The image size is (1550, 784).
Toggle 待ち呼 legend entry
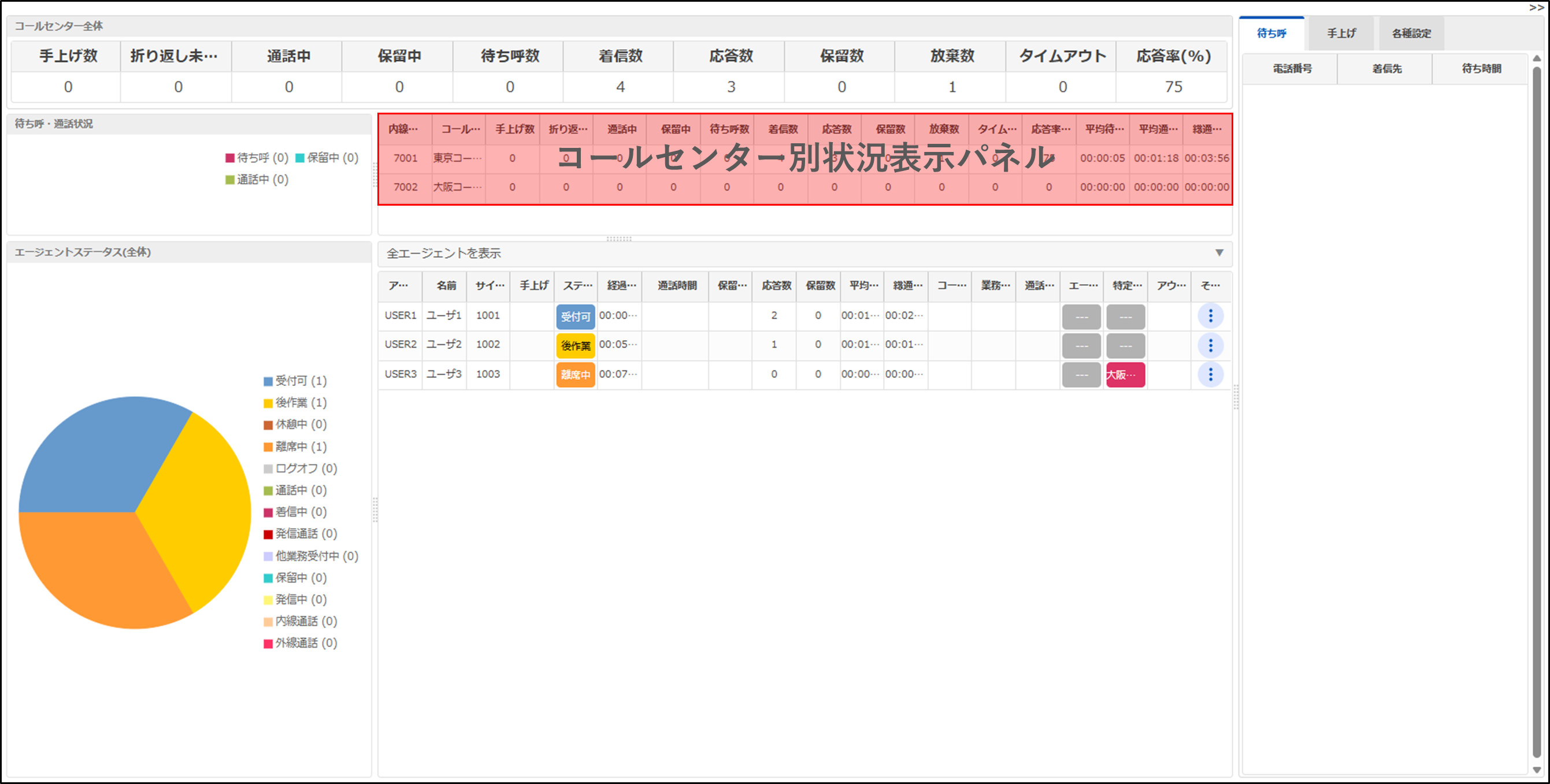click(x=257, y=158)
